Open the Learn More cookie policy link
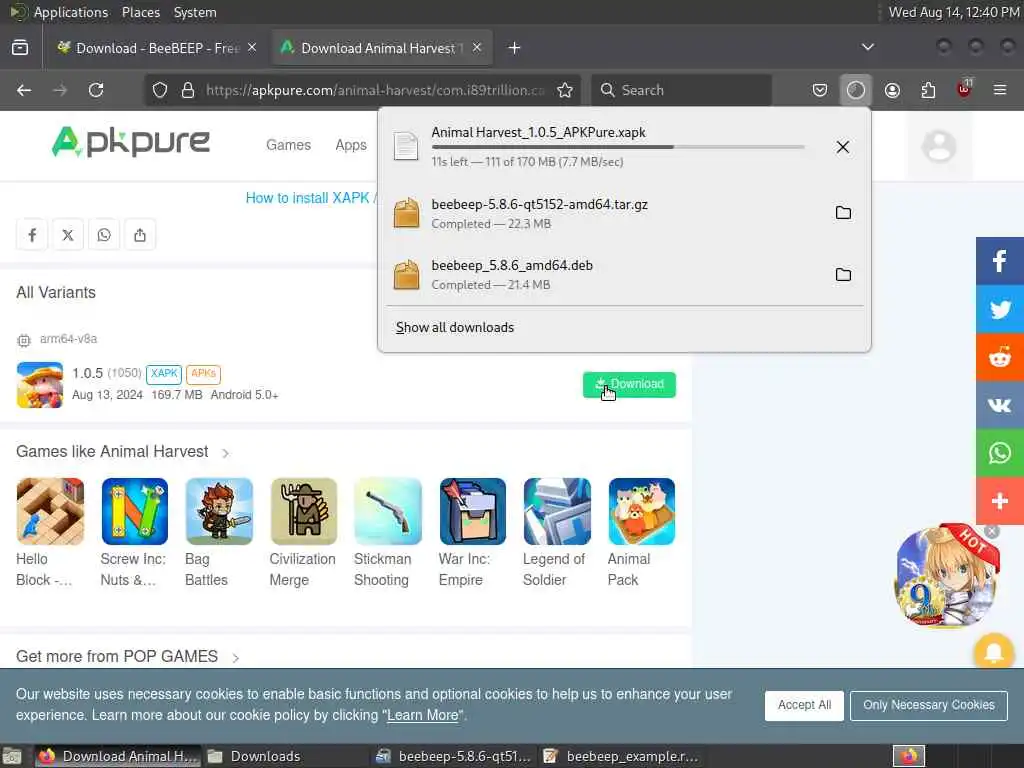Viewport: 1024px width, 768px height. 423,715
